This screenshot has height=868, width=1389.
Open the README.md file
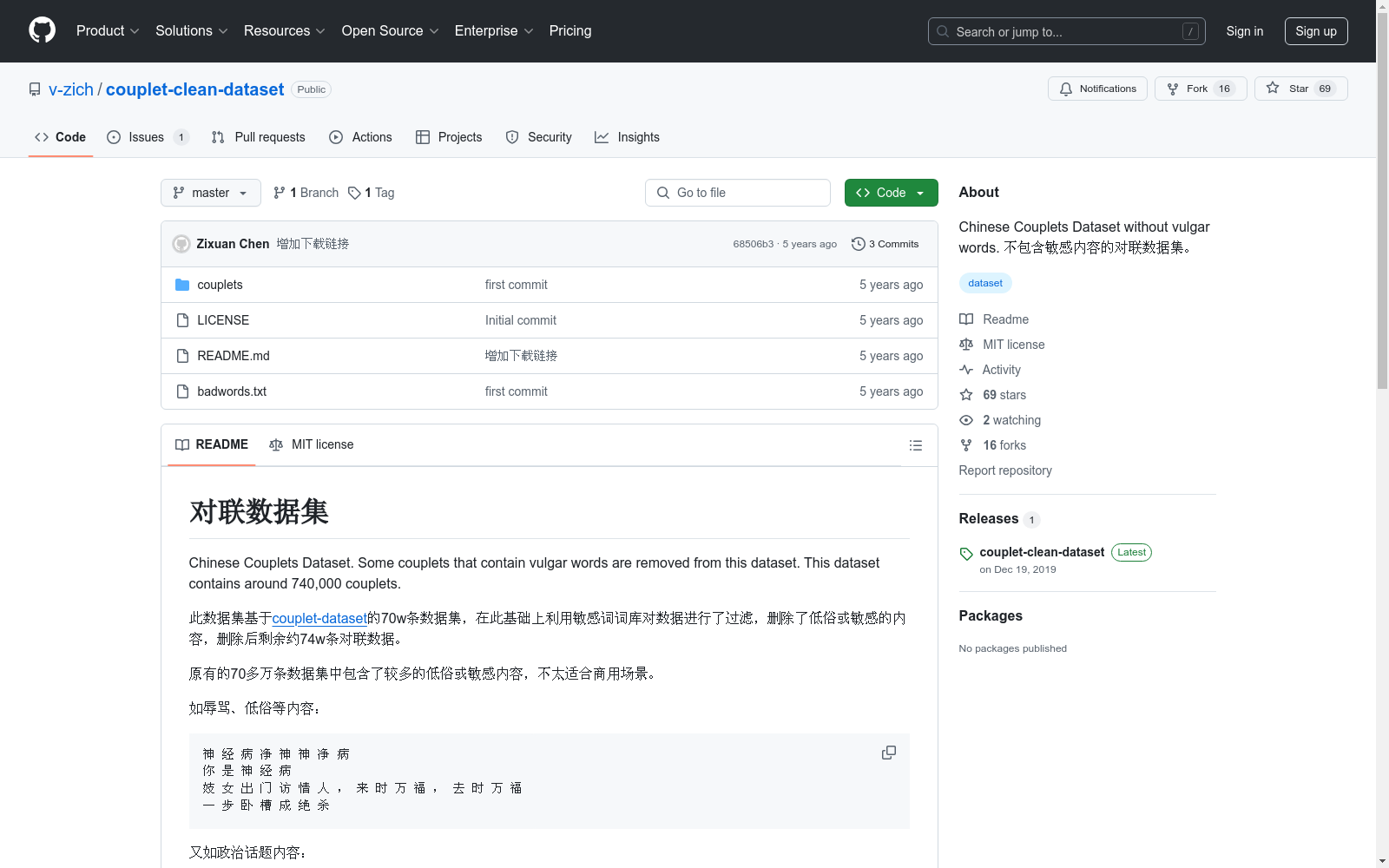(x=234, y=356)
